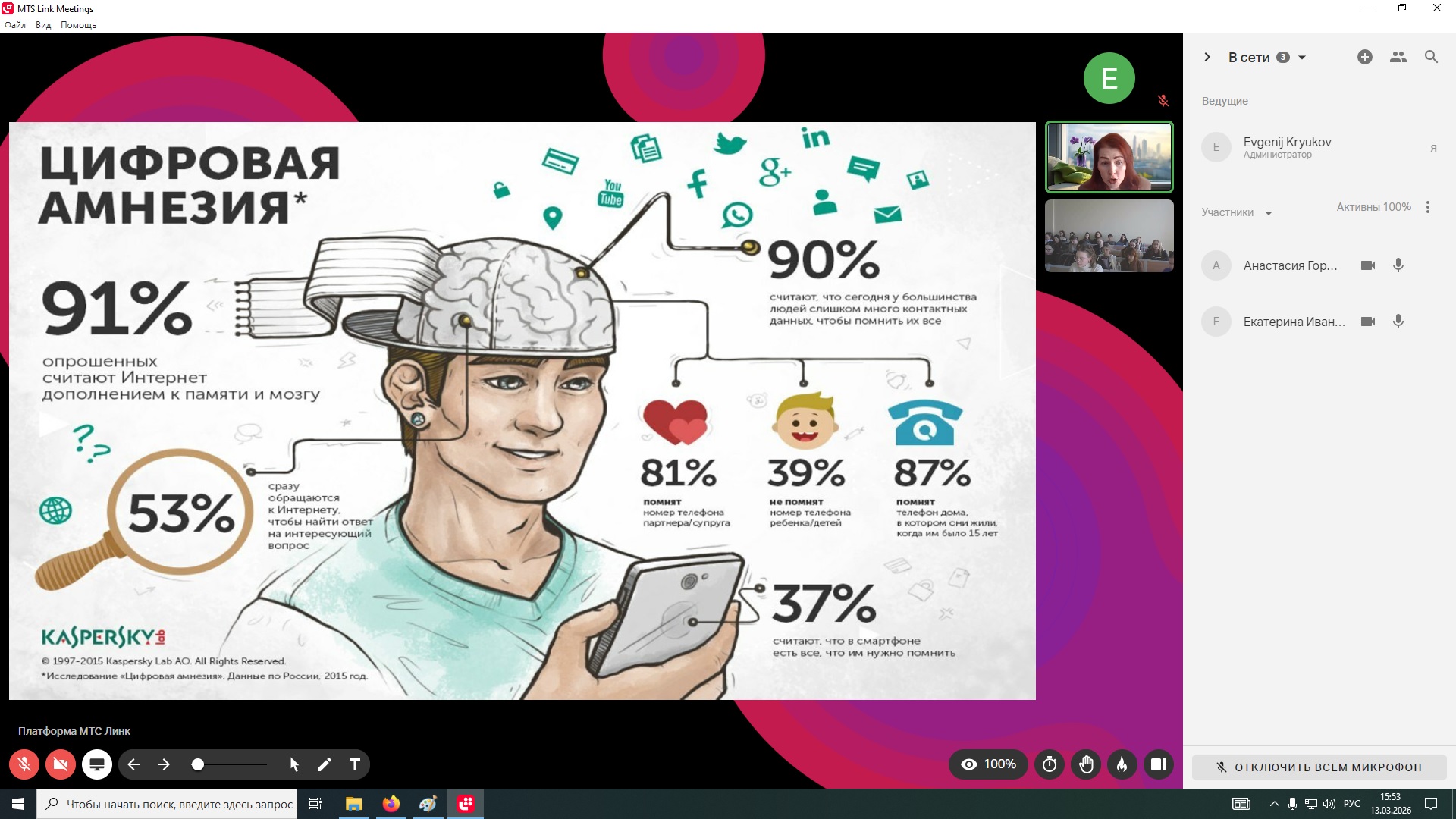Open the timer tool
This screenshot has height=819, width=1456.
[x=1050, y=764]
